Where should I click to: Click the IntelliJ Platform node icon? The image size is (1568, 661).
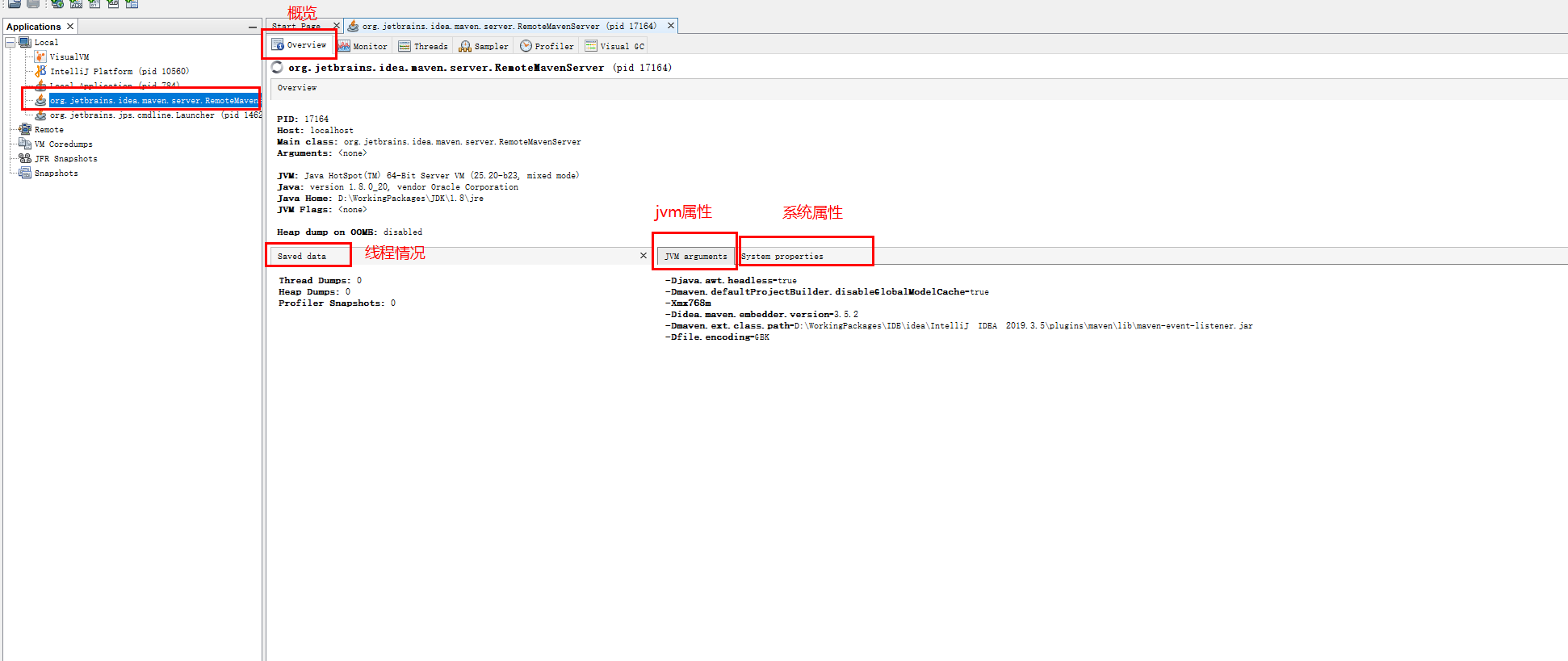pyautogui.click(x=40, y=71)
